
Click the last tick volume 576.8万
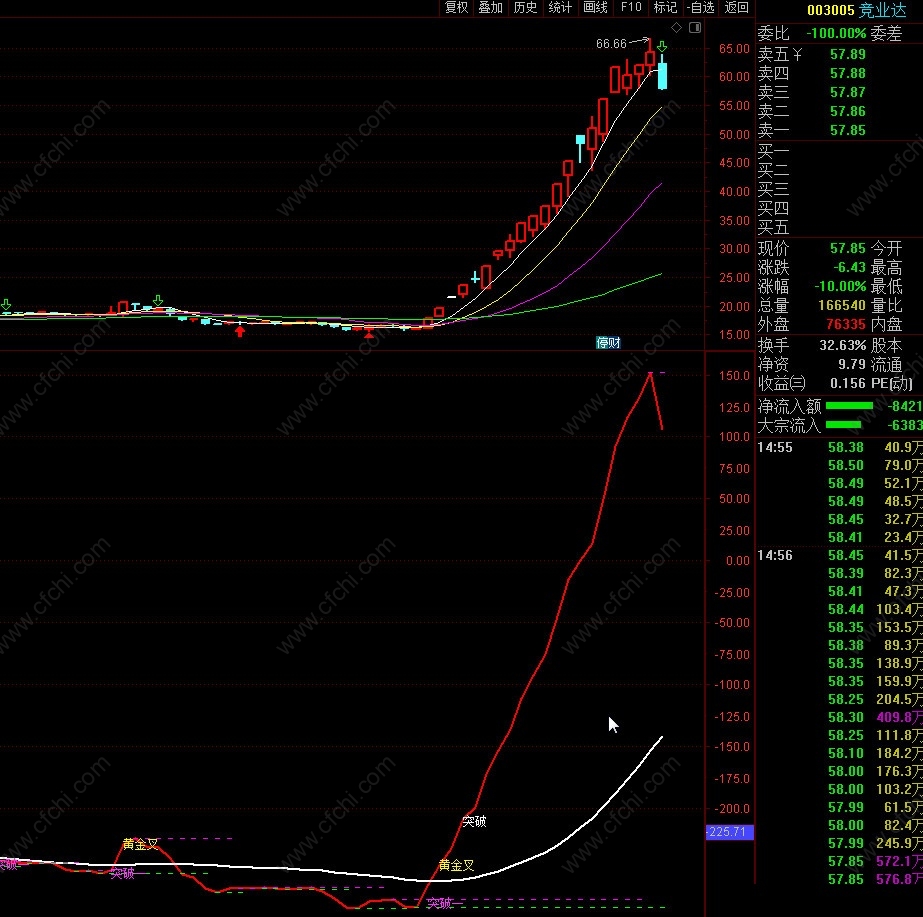click(x=899, y=879)
